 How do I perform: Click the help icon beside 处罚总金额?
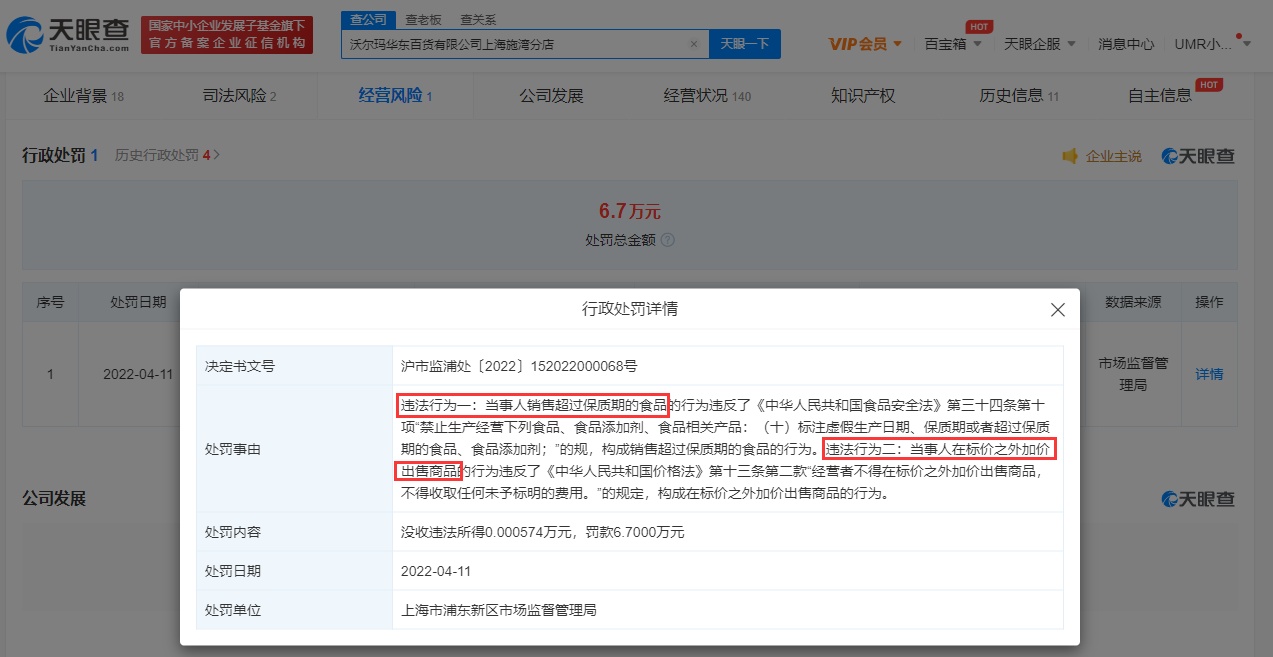pos(668,240)
